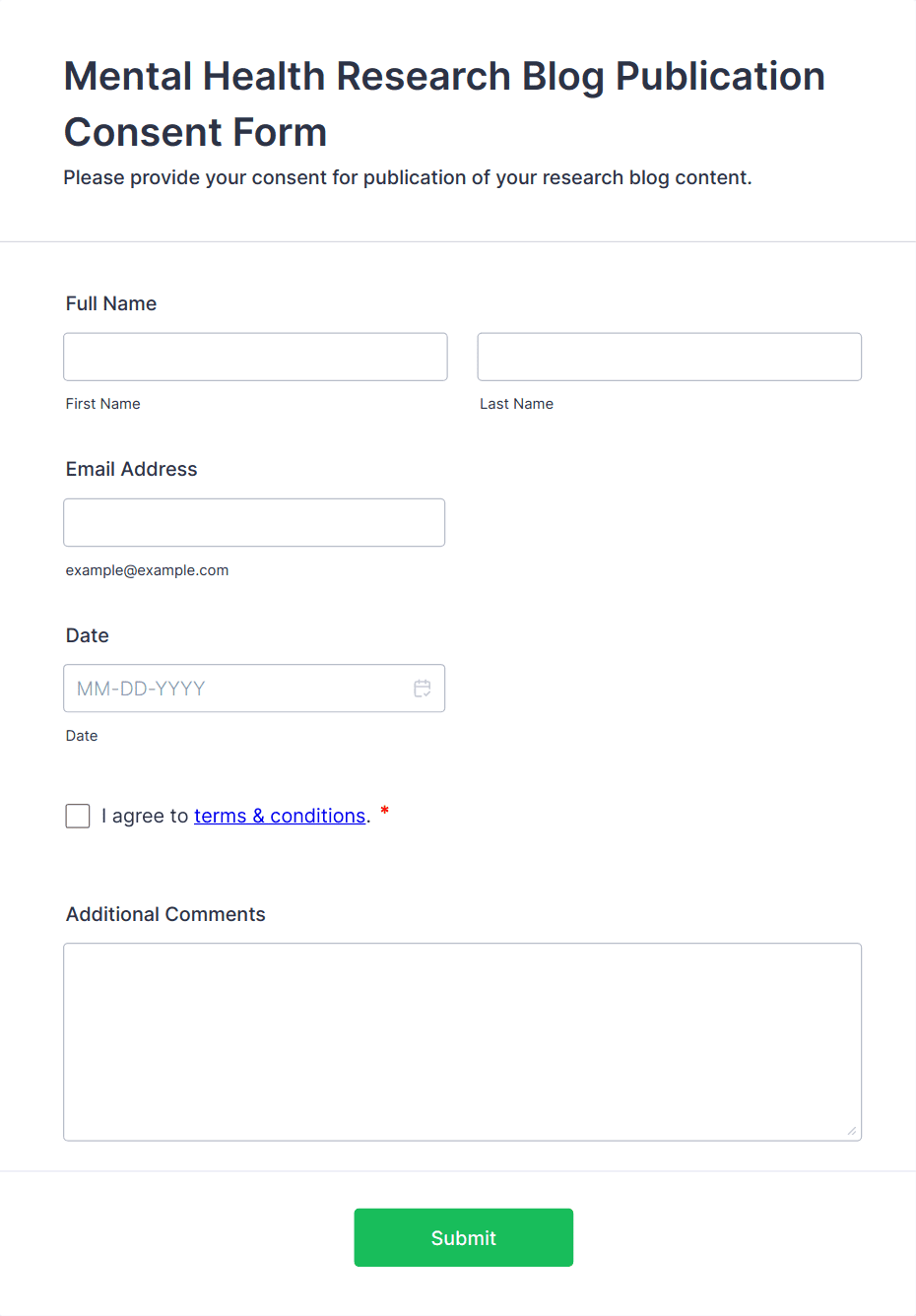Image resolution: width=916 pixels, height=1316 pixels.
Task: Select the MM-DD-YYYY date input
Action: coord(236,689)
